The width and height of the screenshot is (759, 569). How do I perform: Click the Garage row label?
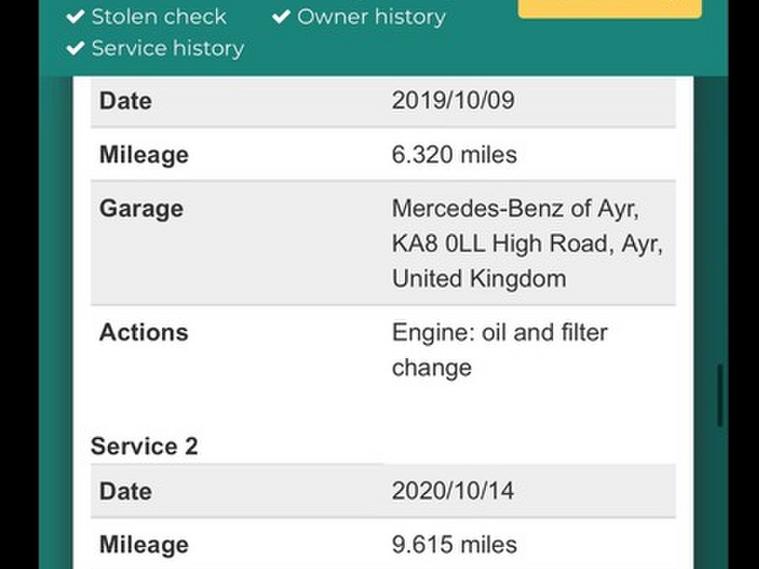pyautogui.click(x=141, y=209)
